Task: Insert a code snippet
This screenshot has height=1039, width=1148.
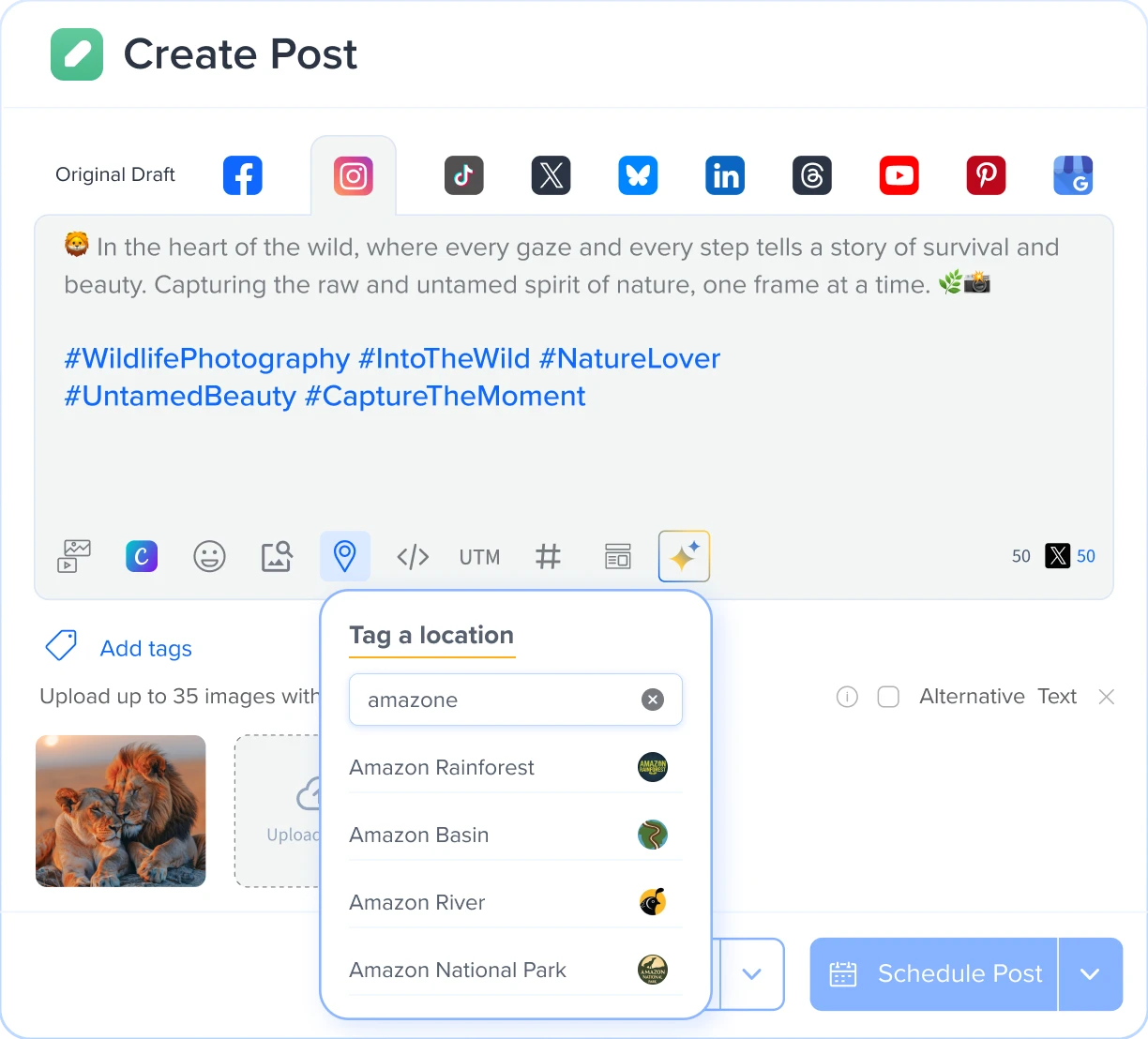Action: 413,556
